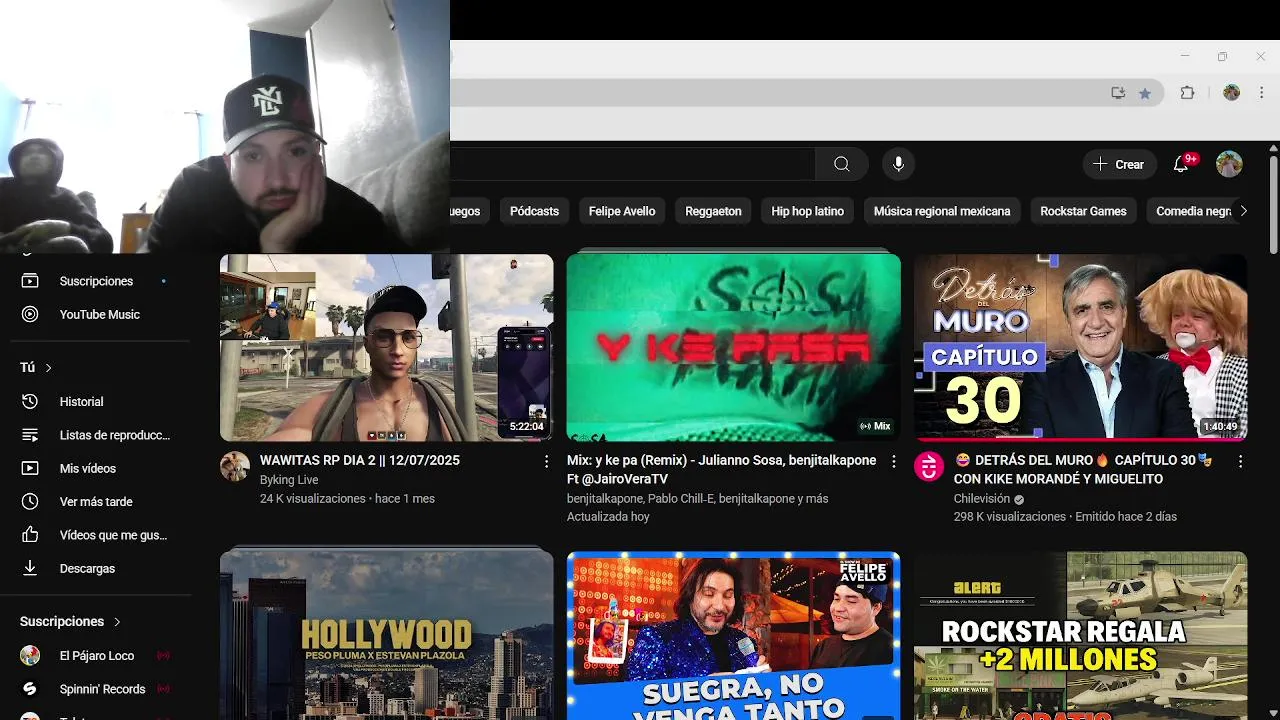Select the Comedia negra chip
This screenshot has height=720, width=1280.
1190,211
